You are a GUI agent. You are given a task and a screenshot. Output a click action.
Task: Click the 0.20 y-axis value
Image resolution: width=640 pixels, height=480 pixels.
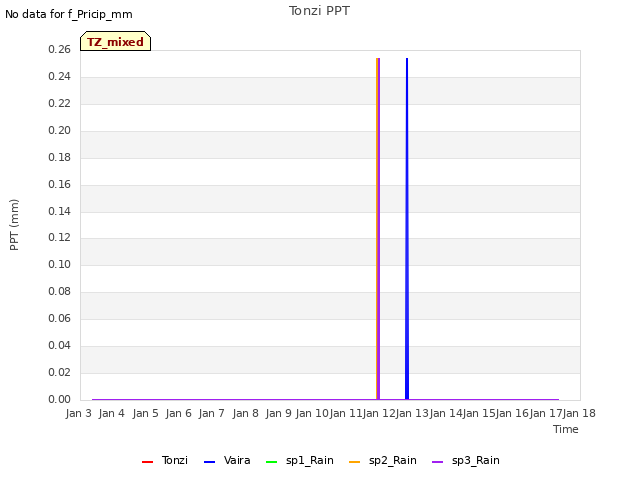click(x=59, y=130)
